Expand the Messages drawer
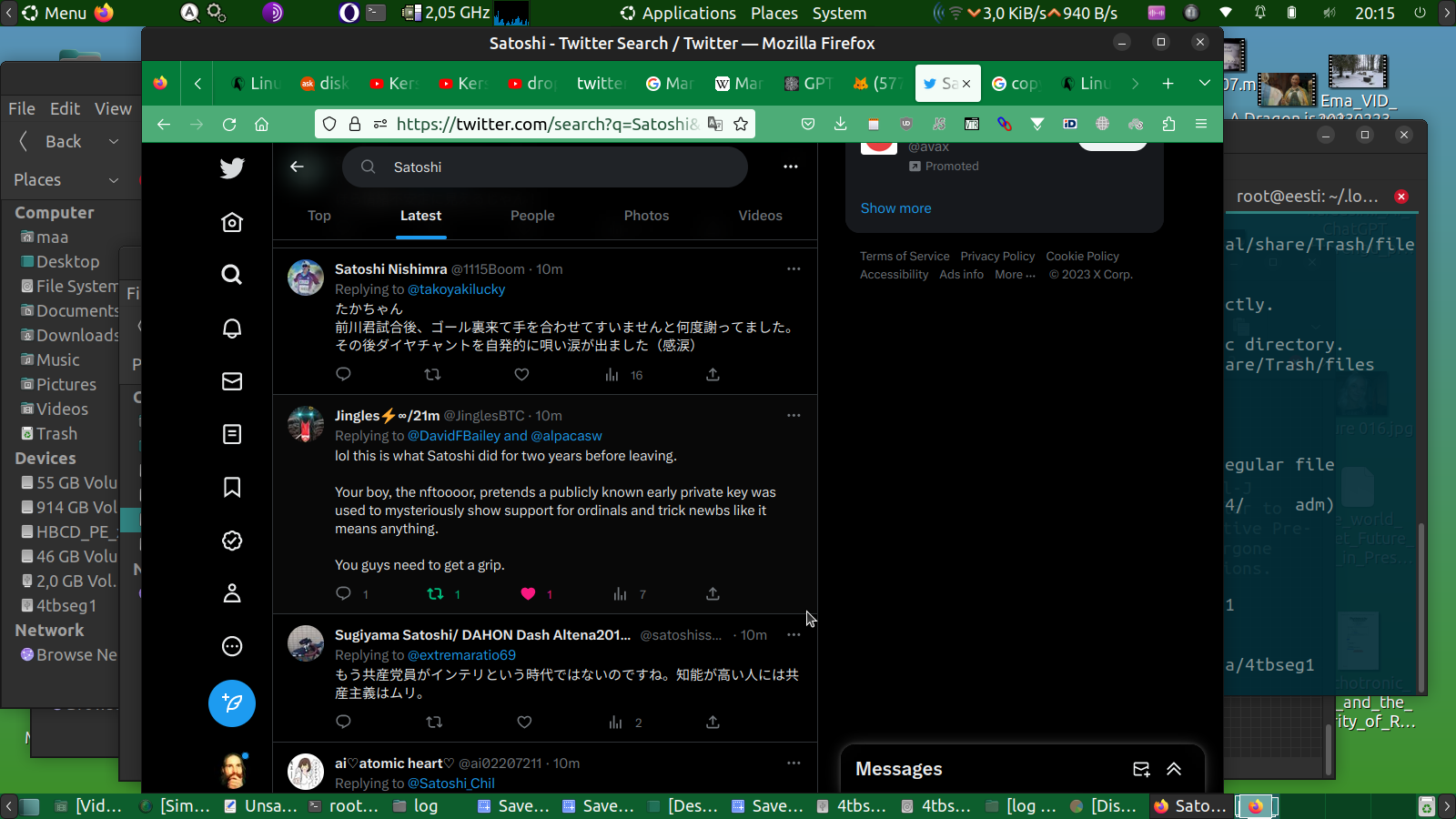The width and height of the screenshot is (1456, 819). coord(1174,769)
